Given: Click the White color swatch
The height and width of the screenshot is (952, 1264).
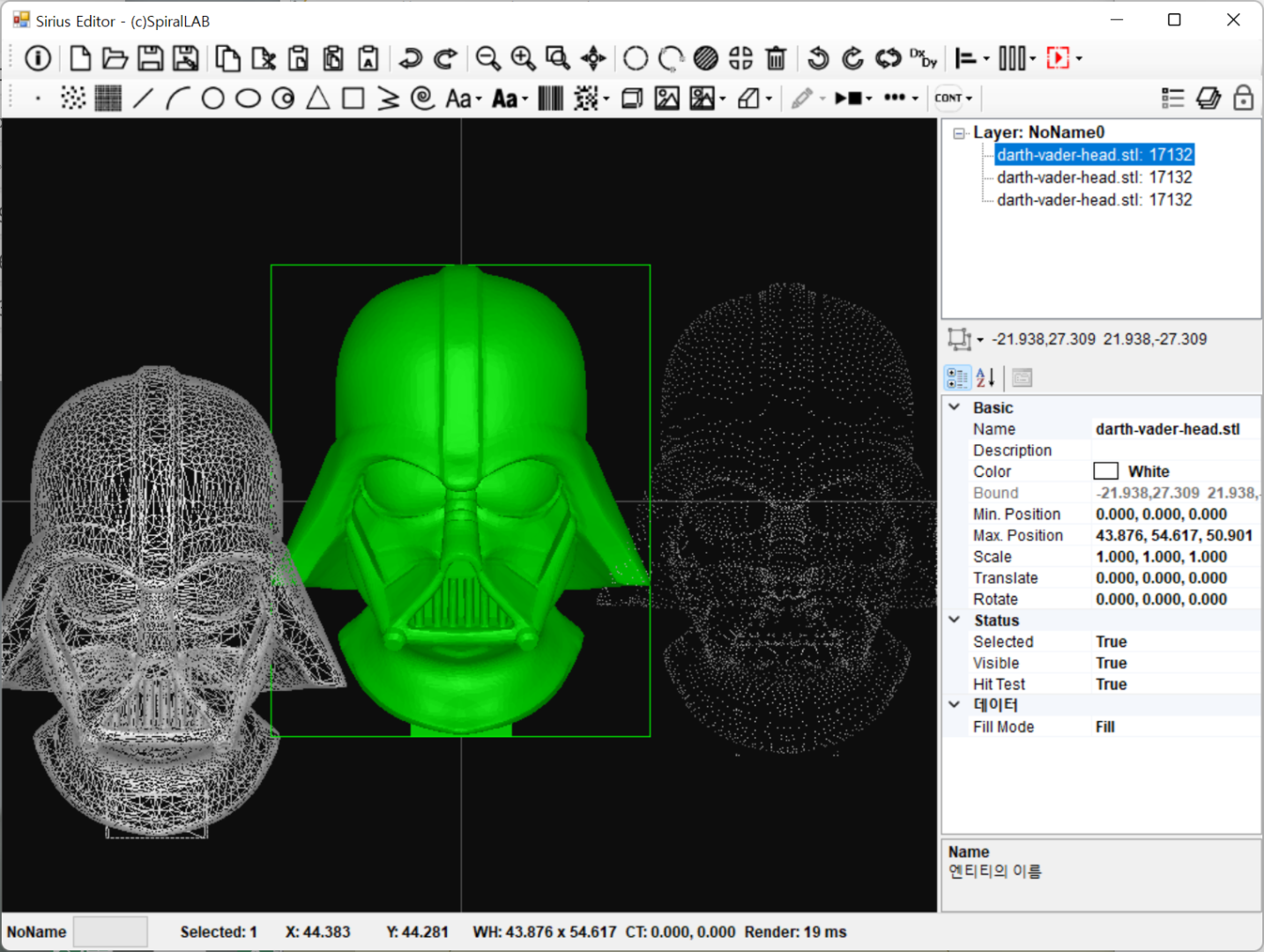Looking at the screenshot, I should [1105, 472].
